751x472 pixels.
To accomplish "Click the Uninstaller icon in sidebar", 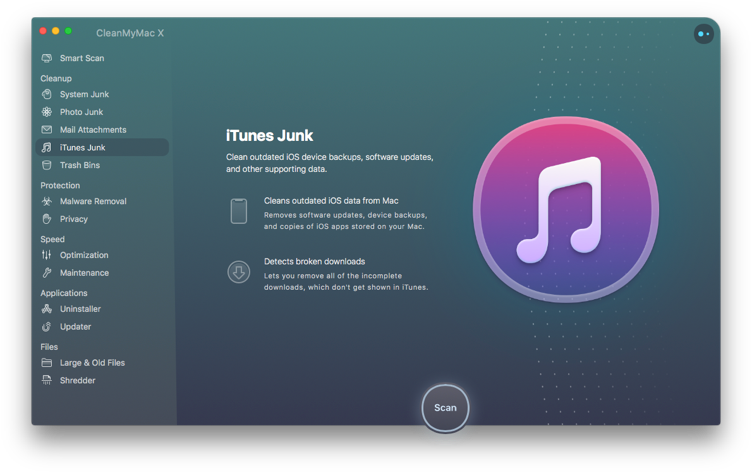I will pyautogui.click(x=46, y=309).
